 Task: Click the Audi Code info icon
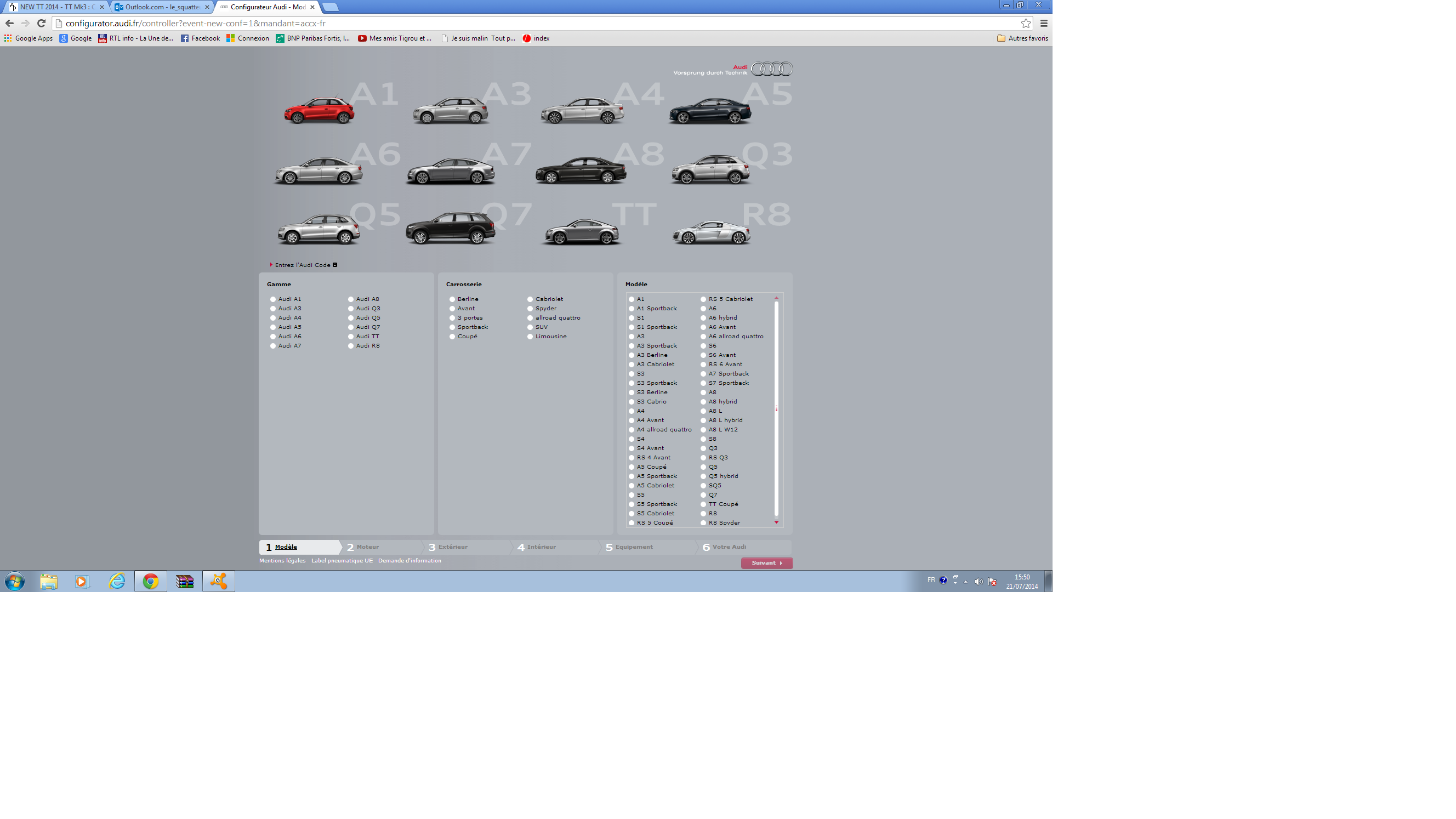(x=334, y=265)
